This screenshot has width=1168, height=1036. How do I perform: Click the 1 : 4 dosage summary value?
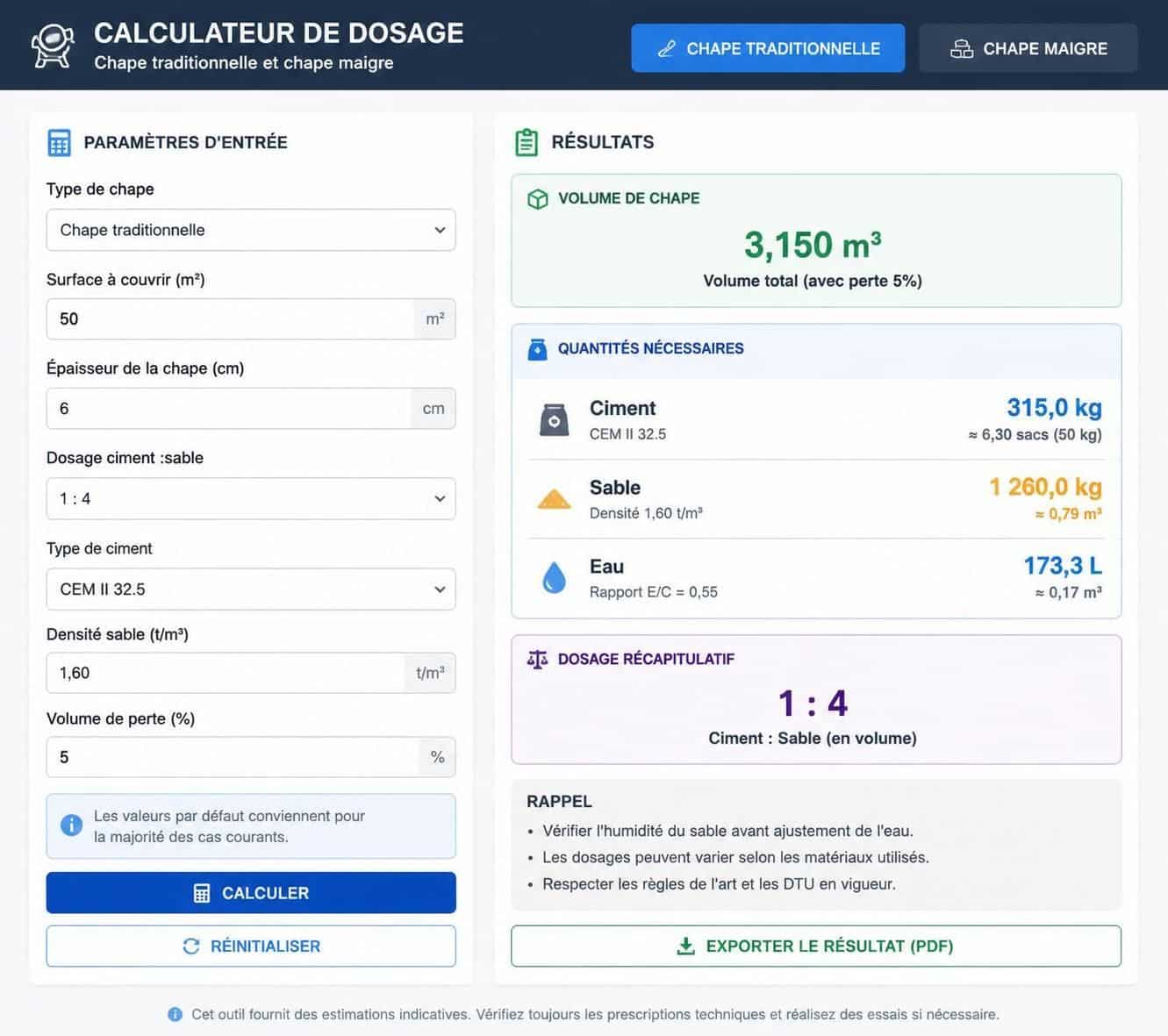pyautogui.click(x=813, y=704)
